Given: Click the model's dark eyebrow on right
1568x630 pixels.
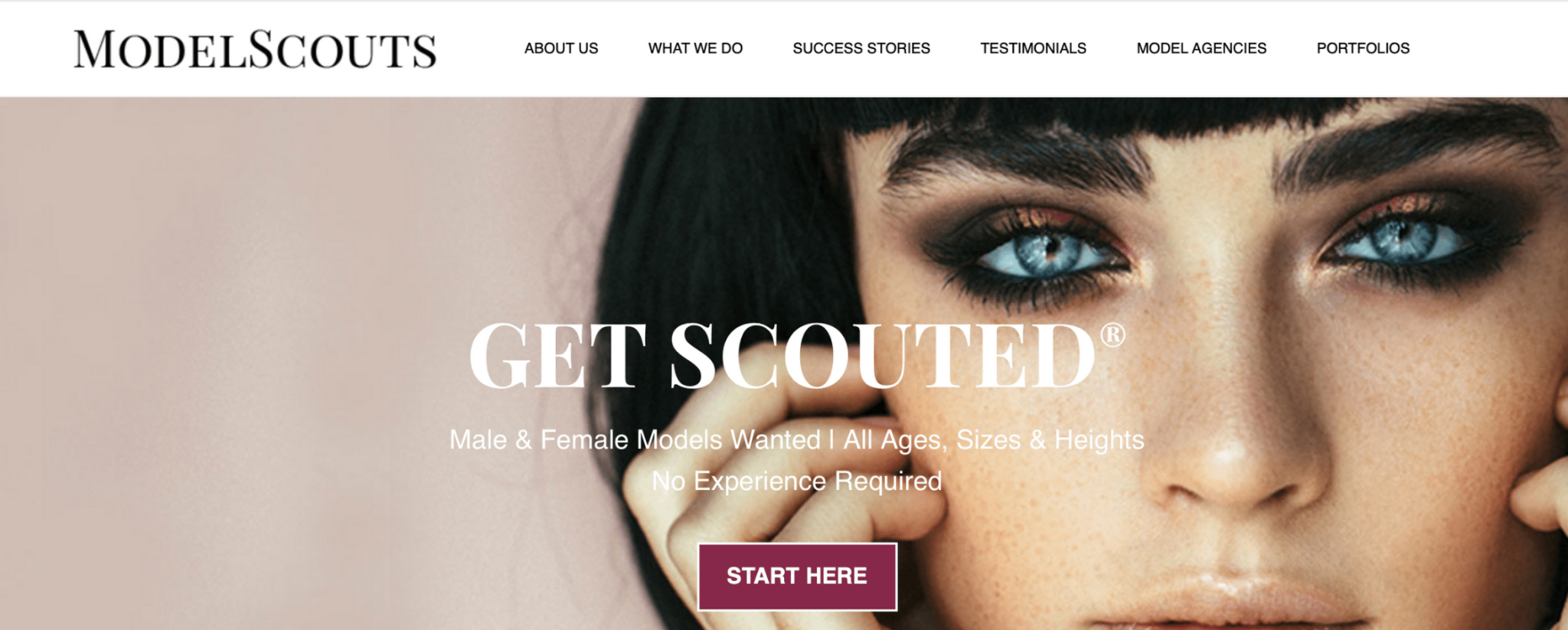Looking at the screenshot, I should click(x=1416, y=149).
